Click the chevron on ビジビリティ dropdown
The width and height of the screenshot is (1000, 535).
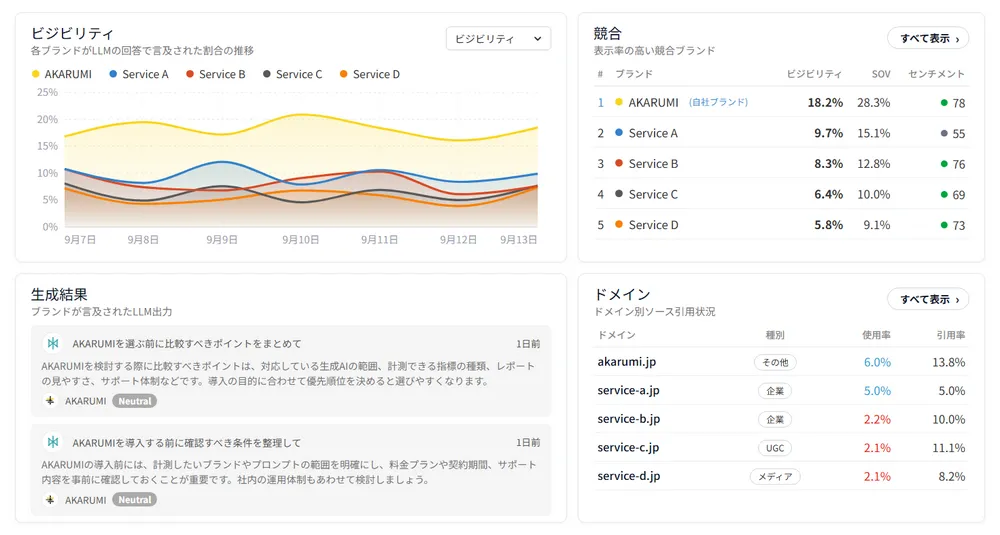tap(538, 39)
